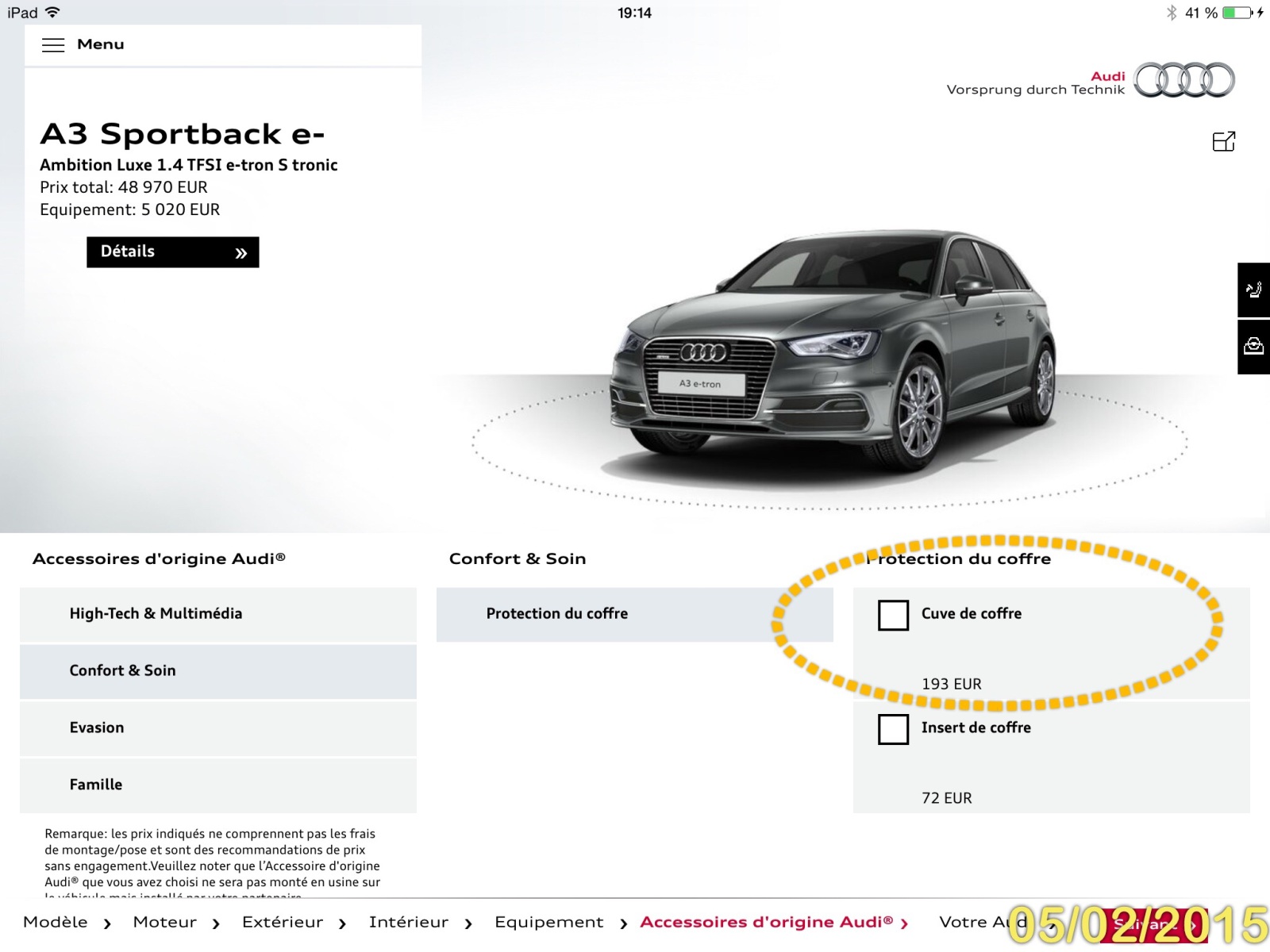Click chevron after Moteur step
This screenshot has width=1270, height=952.
[x=216, y=923]
